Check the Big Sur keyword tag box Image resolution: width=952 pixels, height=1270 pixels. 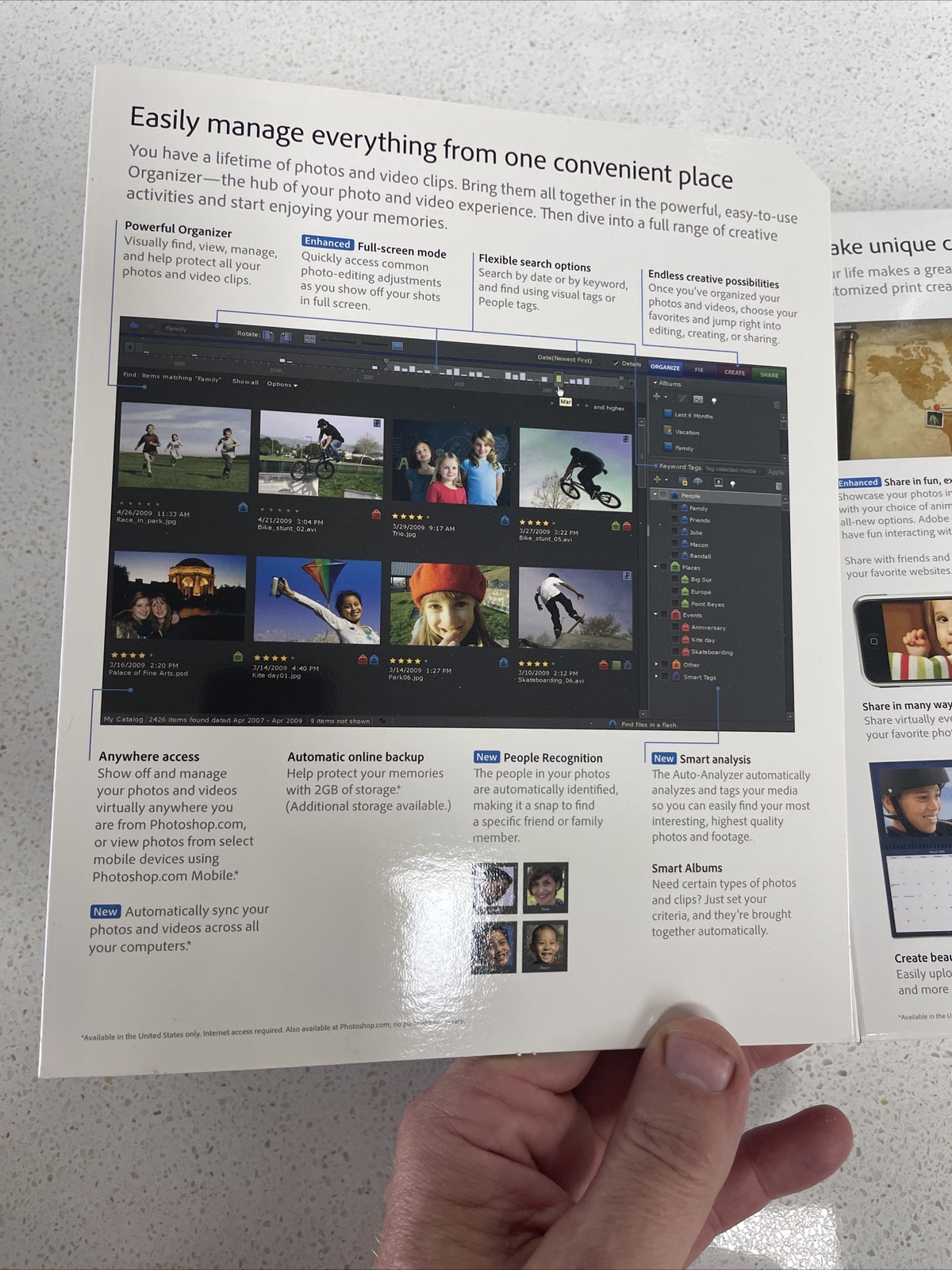(675, 579)
